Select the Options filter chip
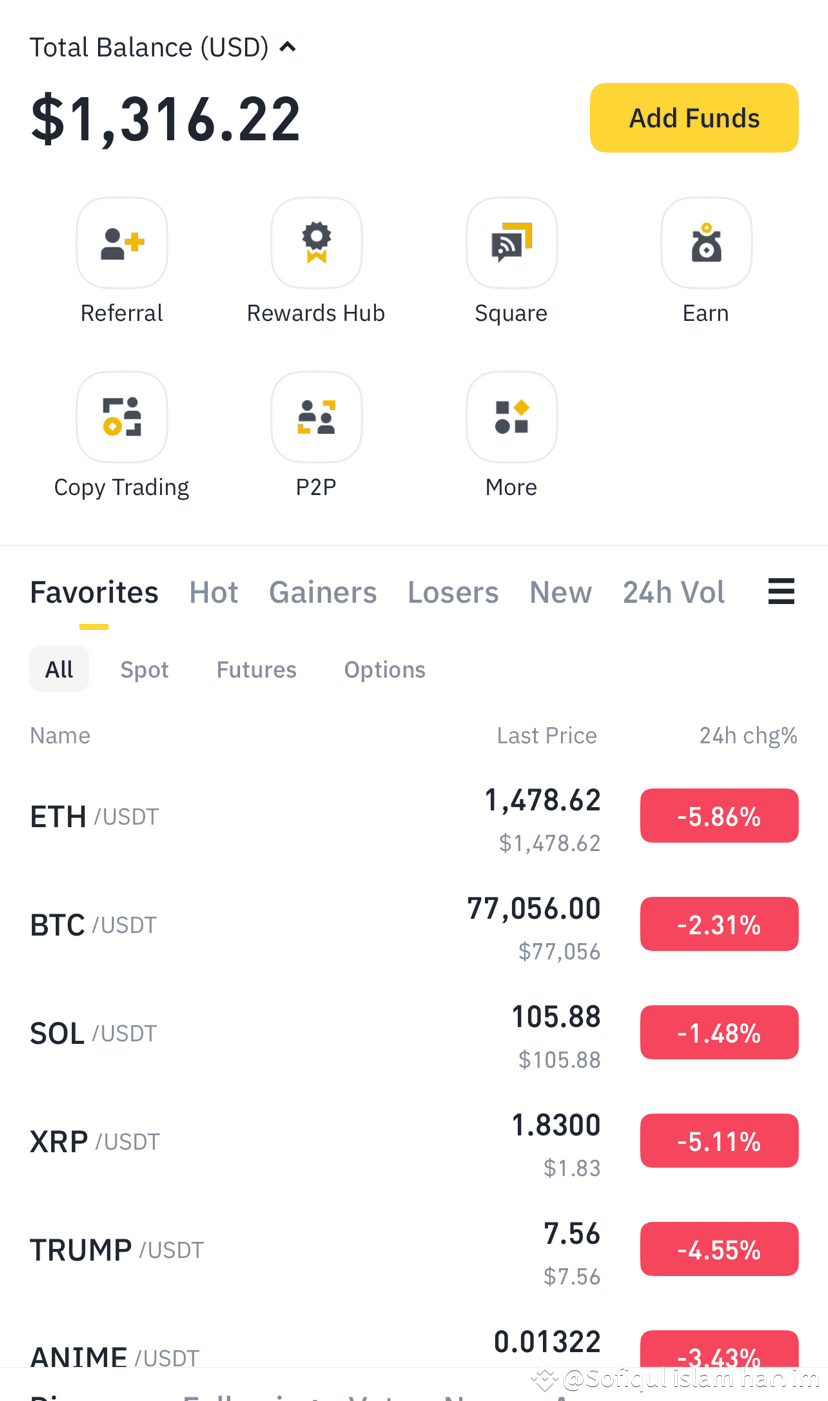828x1401 pixels. click(385, 669)
